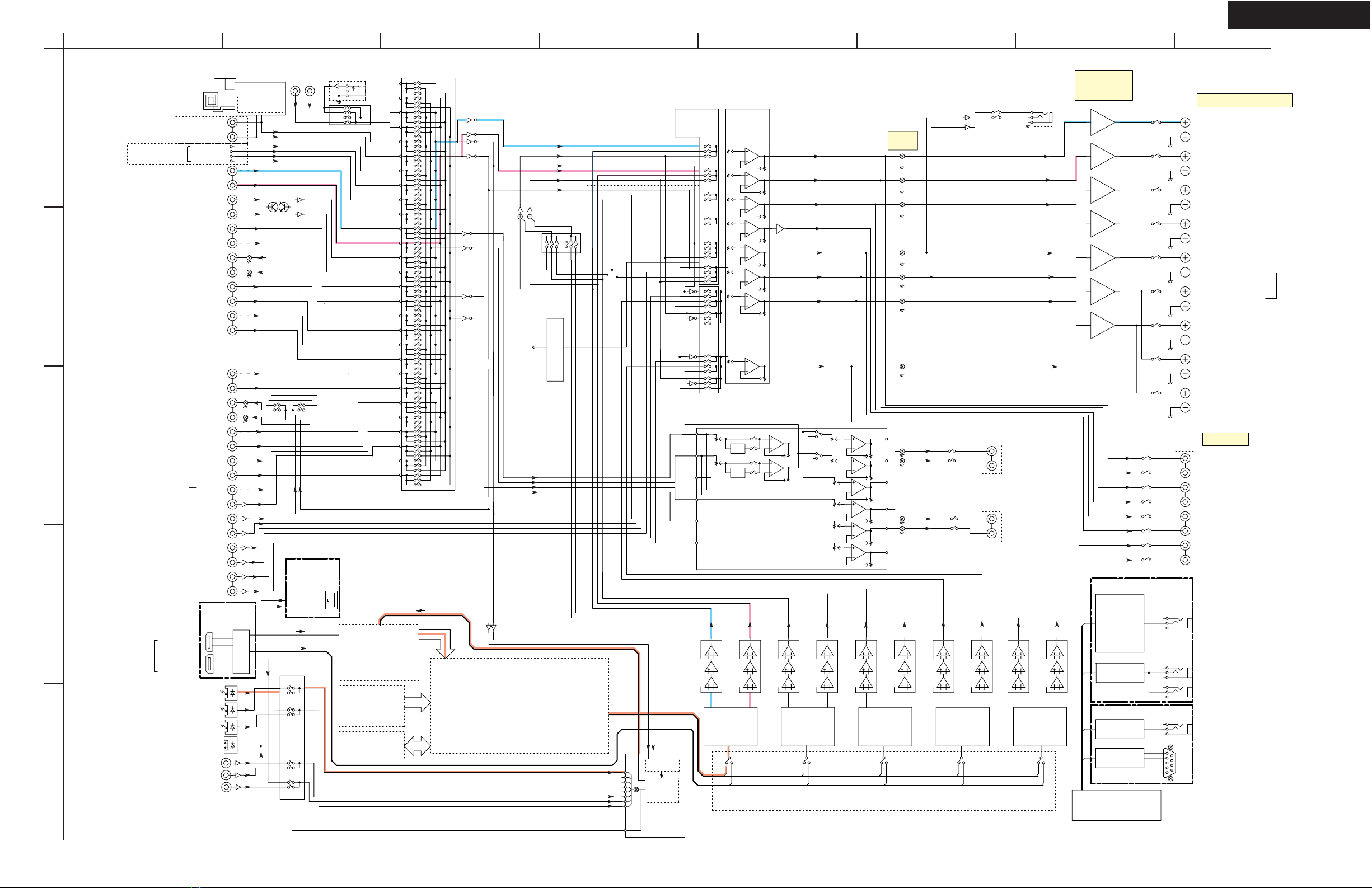The width and height of the screenshot is (1372, 888).
Task: Click the large yellow box above top amplifier
Action: [x=1103, y=85]
